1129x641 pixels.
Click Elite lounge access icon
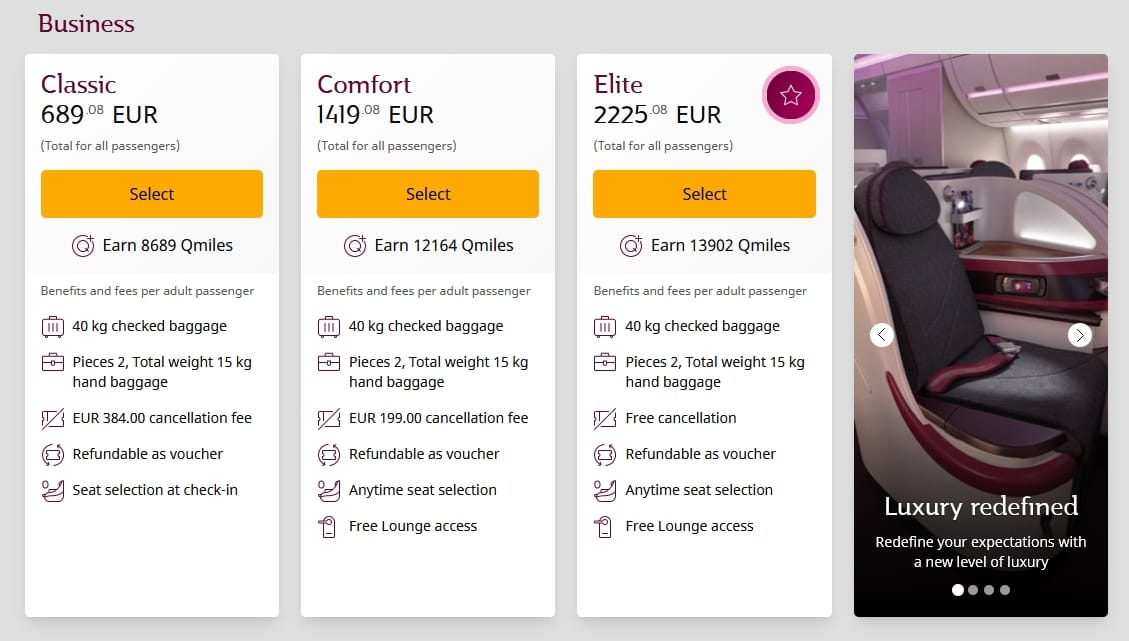click(x=605, y=527)
